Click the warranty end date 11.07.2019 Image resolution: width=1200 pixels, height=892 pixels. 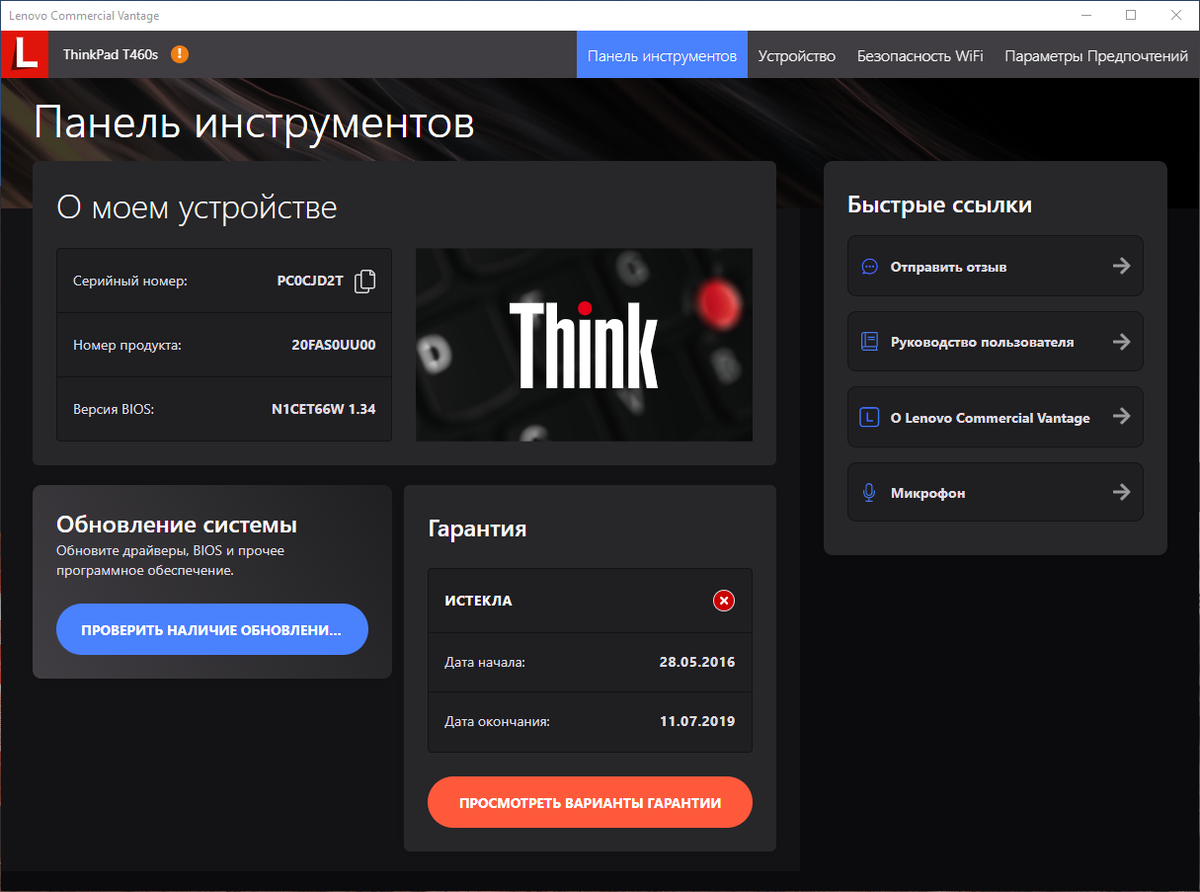[x=697, y=721]
